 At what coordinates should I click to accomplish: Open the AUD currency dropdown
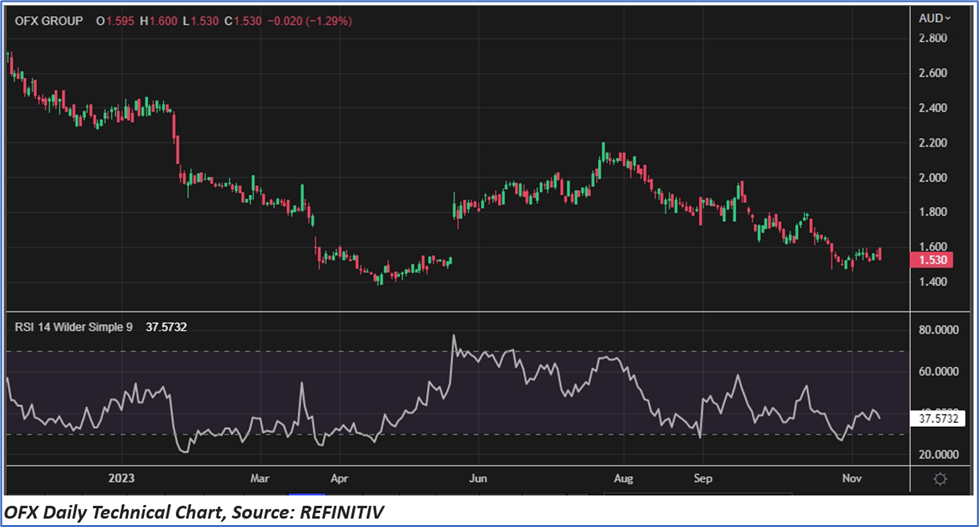(x=934, y=19)
